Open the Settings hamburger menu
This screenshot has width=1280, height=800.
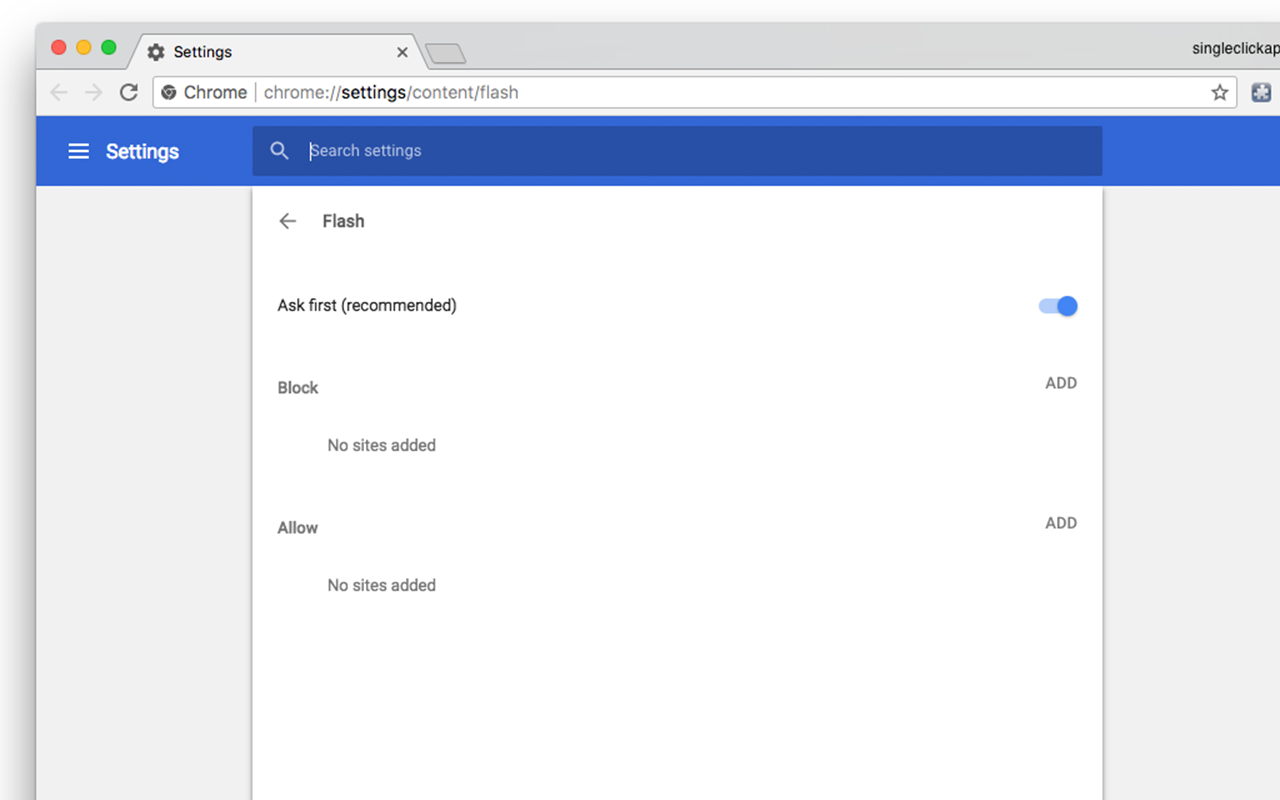tap(78, 151)
